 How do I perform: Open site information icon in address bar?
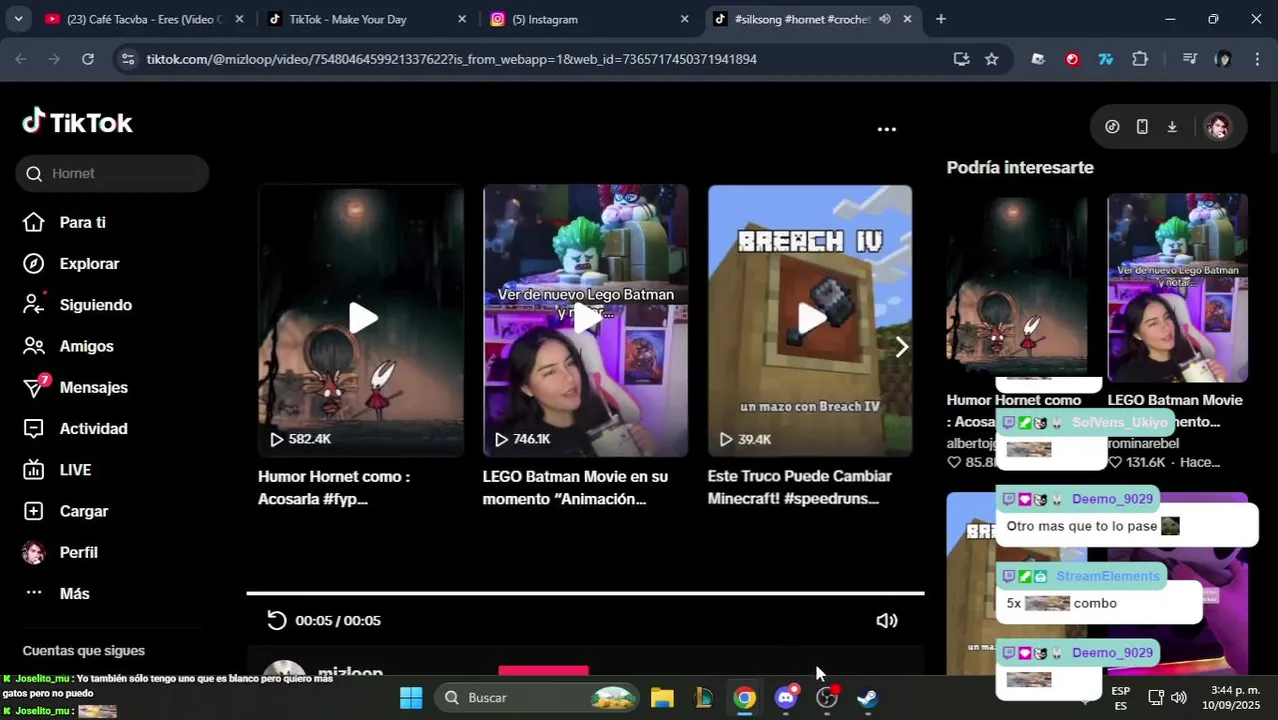tap(127, 59)
